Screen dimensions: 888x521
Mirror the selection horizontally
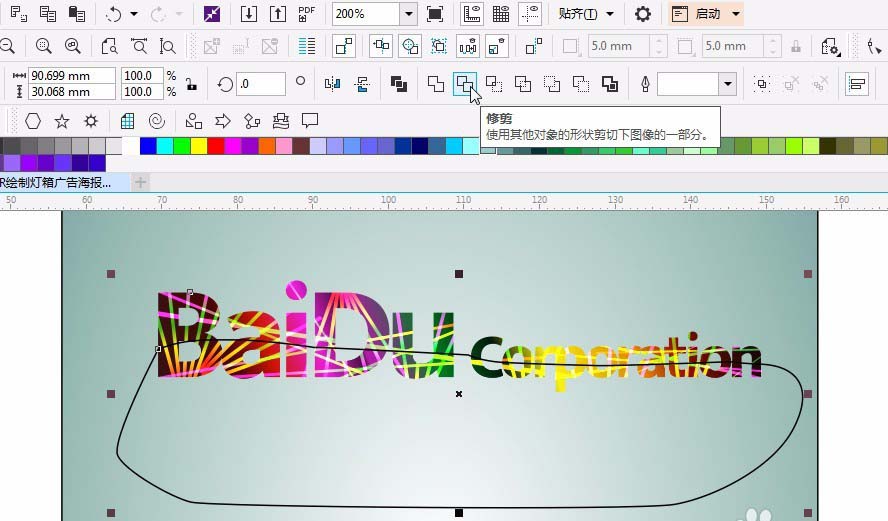point(332,84)
